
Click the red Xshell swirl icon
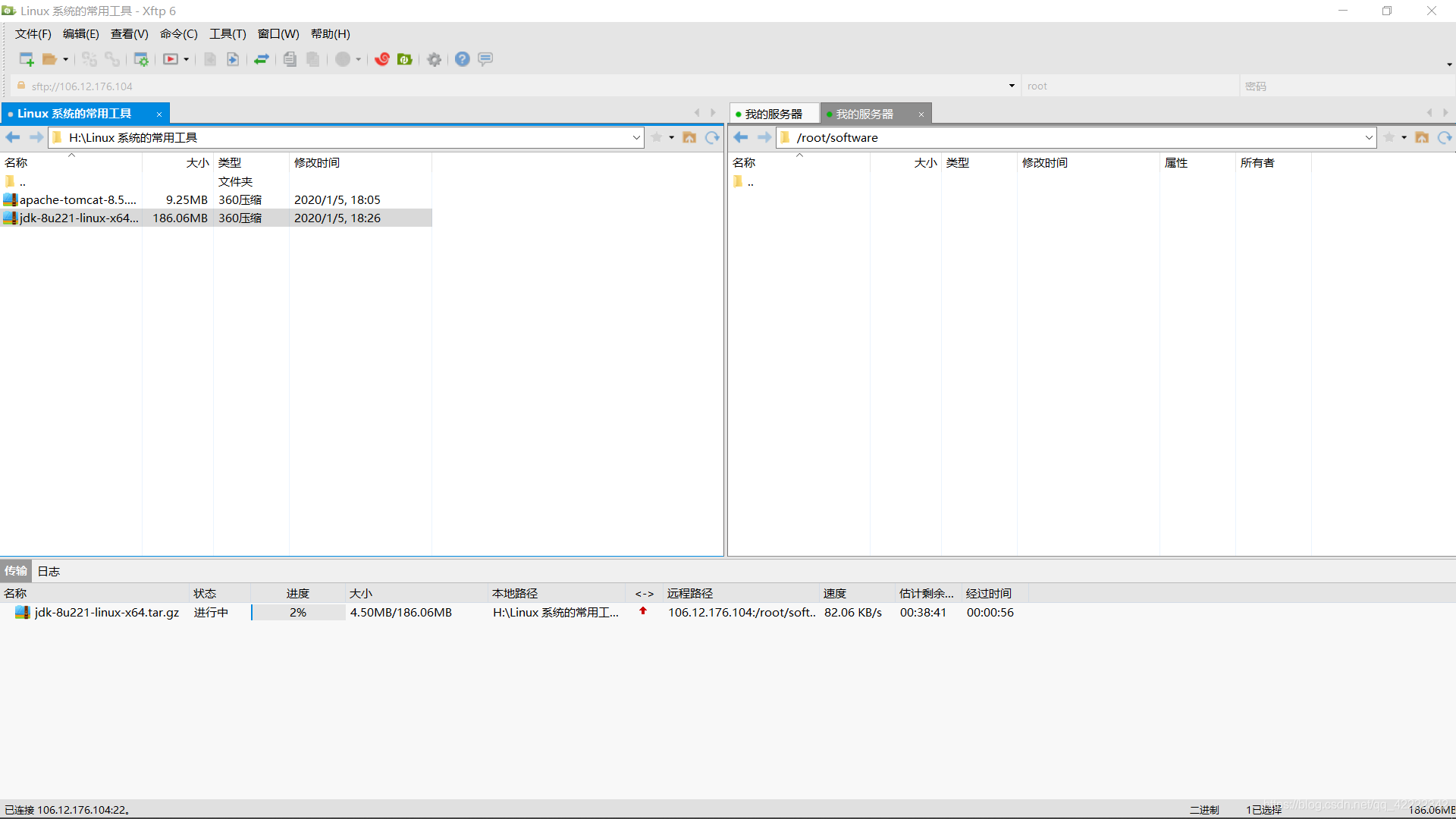pos(382,59)
